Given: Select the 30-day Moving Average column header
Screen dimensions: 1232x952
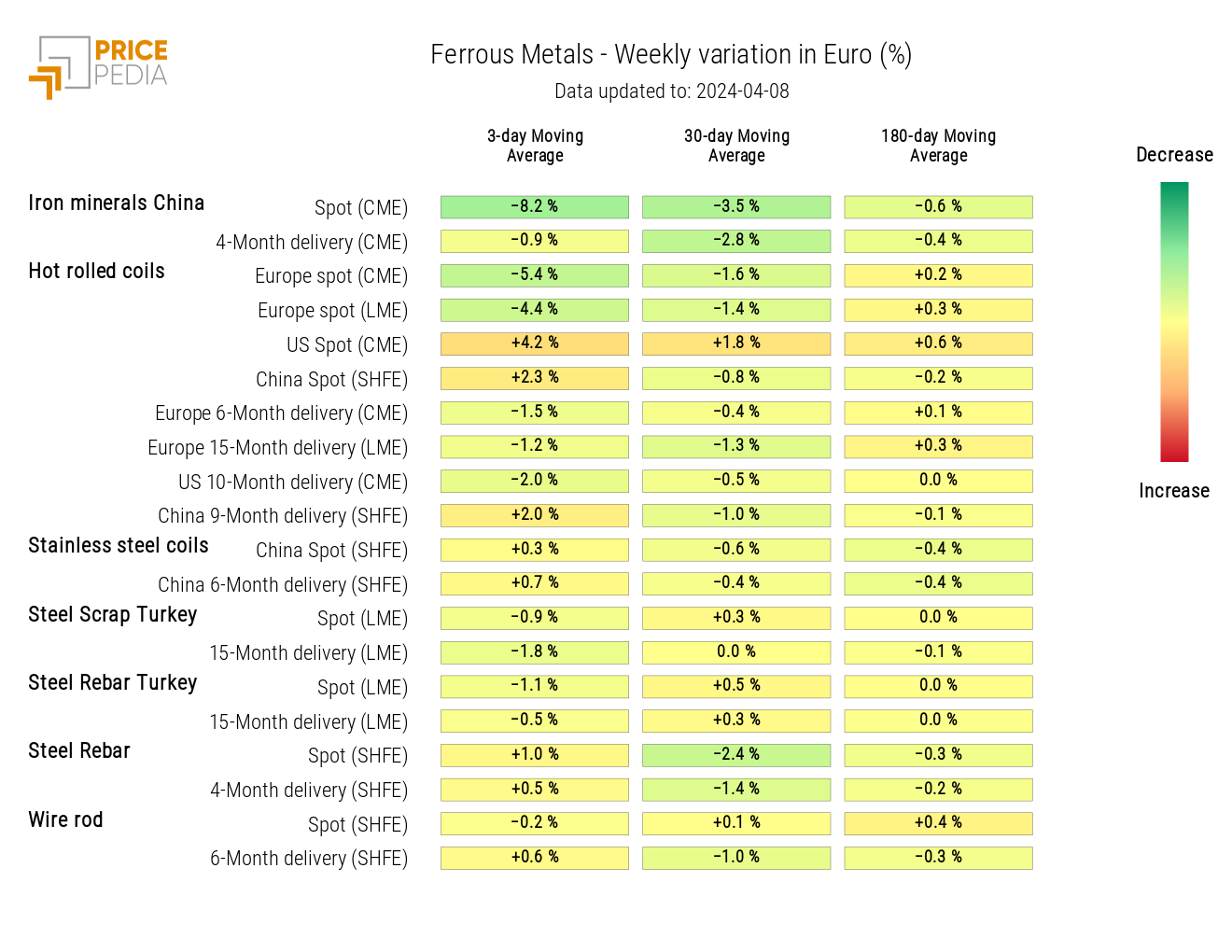Looking at the screenshot, I should tap(736, 146).
